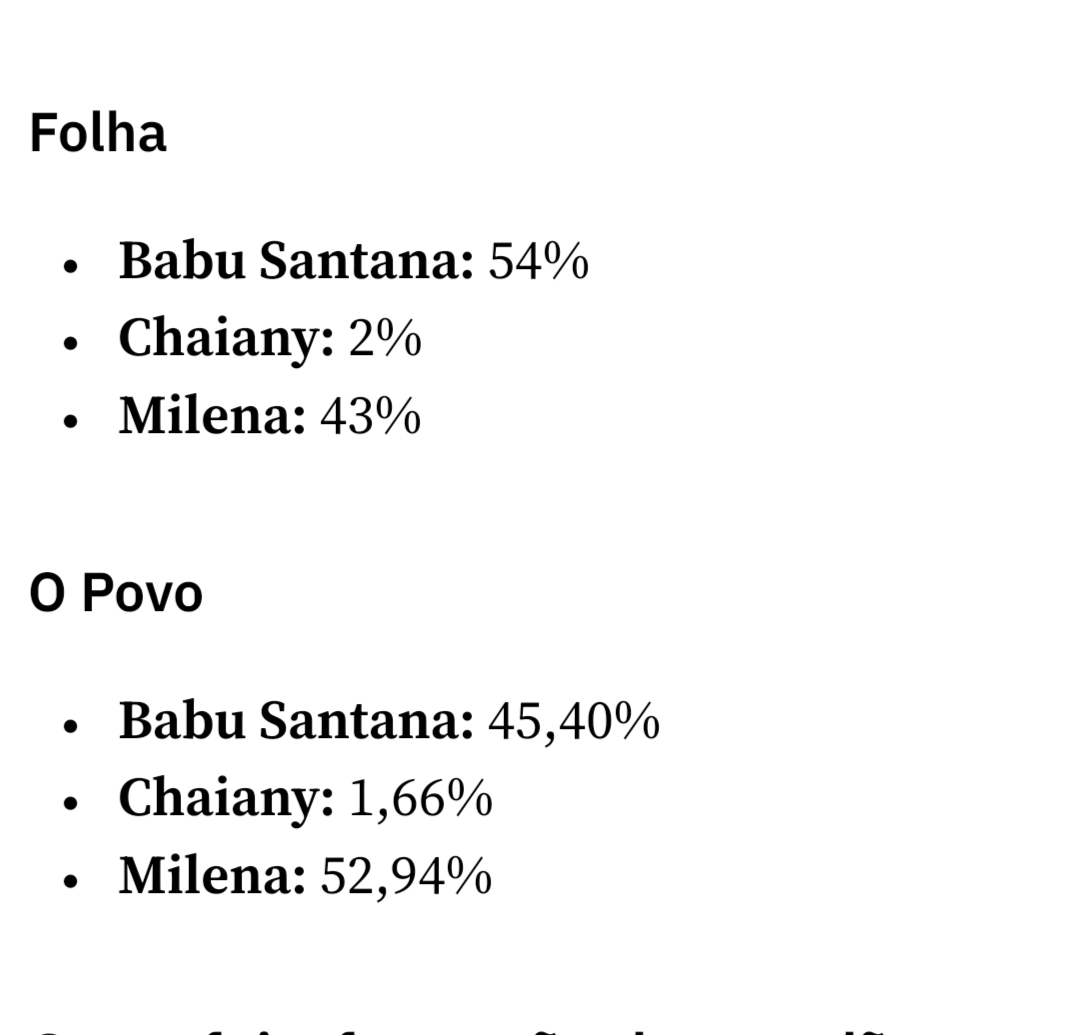Click the 52,94% value for Milena
Screen dimensions: 1077x1035
pos(406,876)
